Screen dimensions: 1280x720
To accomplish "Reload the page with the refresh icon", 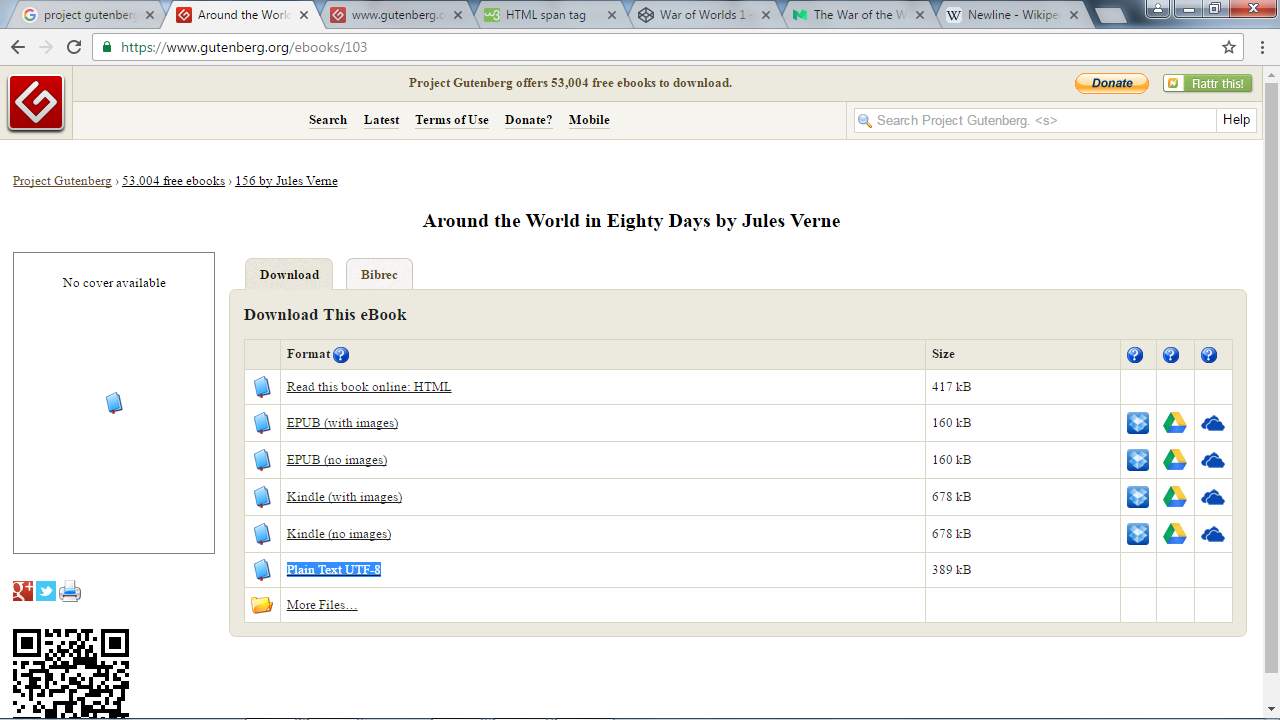I will [74, 47].
